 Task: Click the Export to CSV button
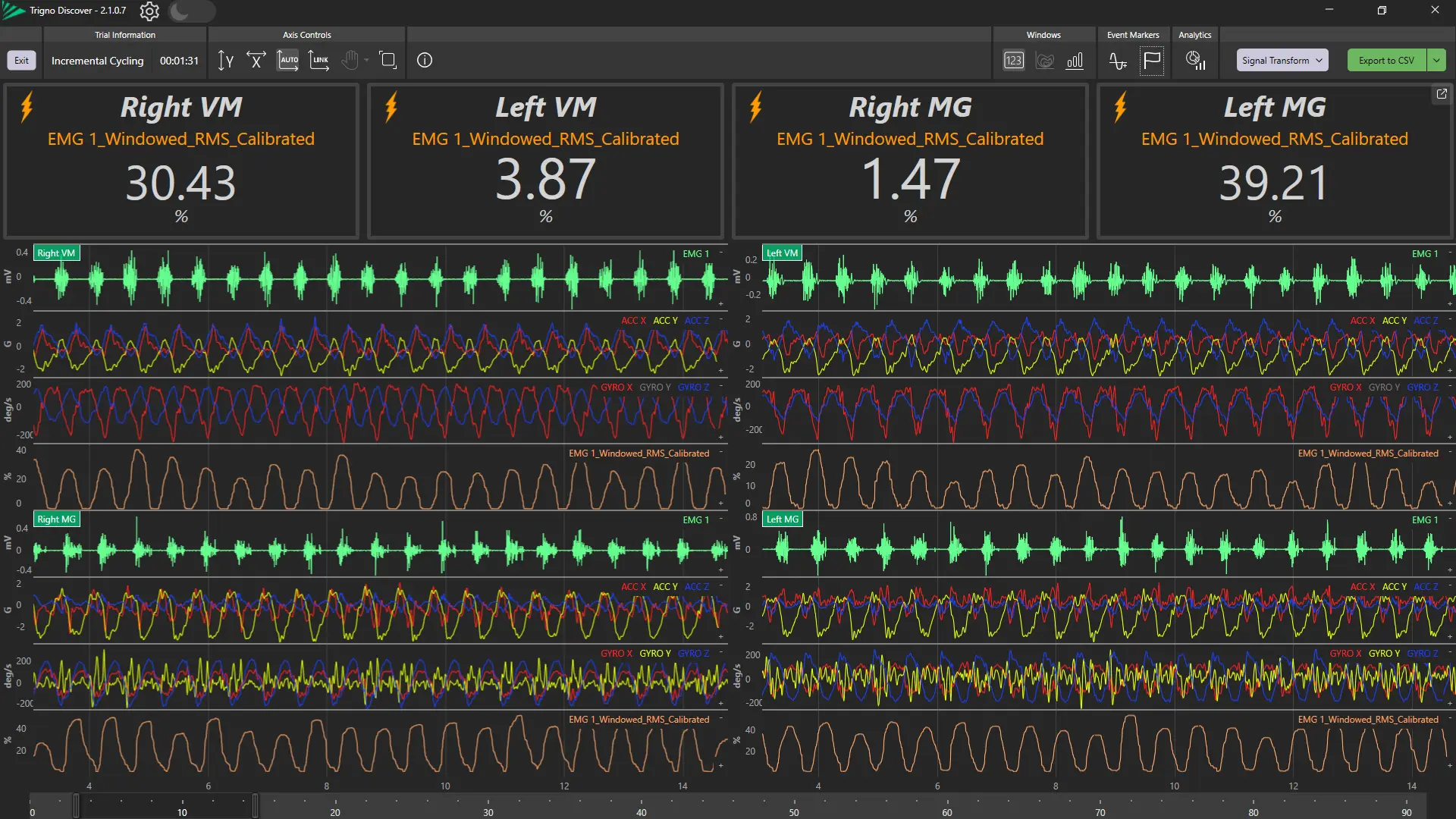pos(1386,61)
